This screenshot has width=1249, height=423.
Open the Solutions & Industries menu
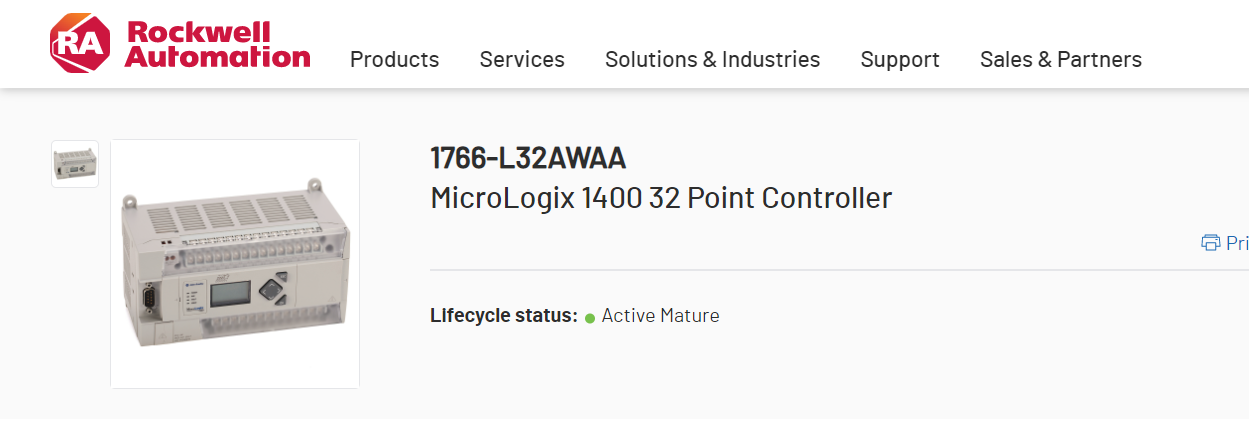pos(712,60)
